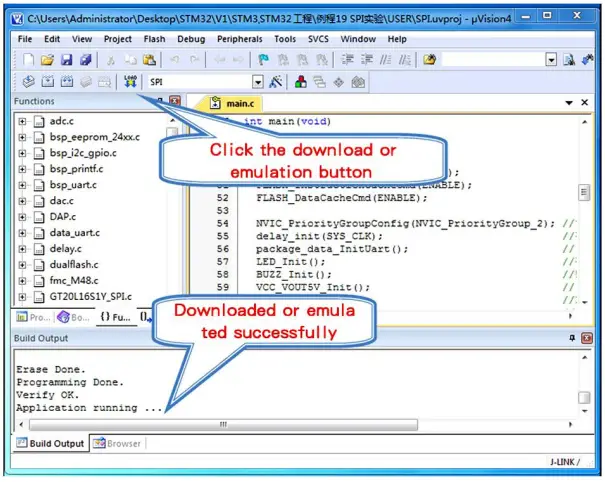The image size is (605, 482).
Task: Close the Functions panel
Action: point(175,101)
